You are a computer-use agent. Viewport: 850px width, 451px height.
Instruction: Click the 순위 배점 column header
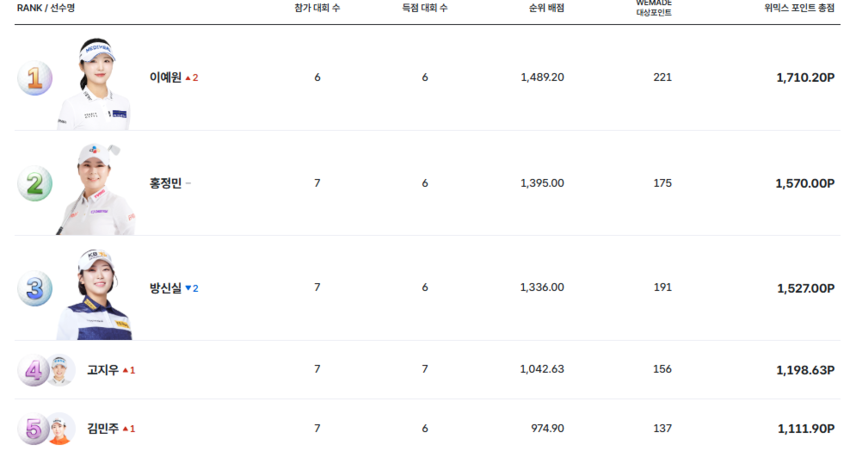546,7
